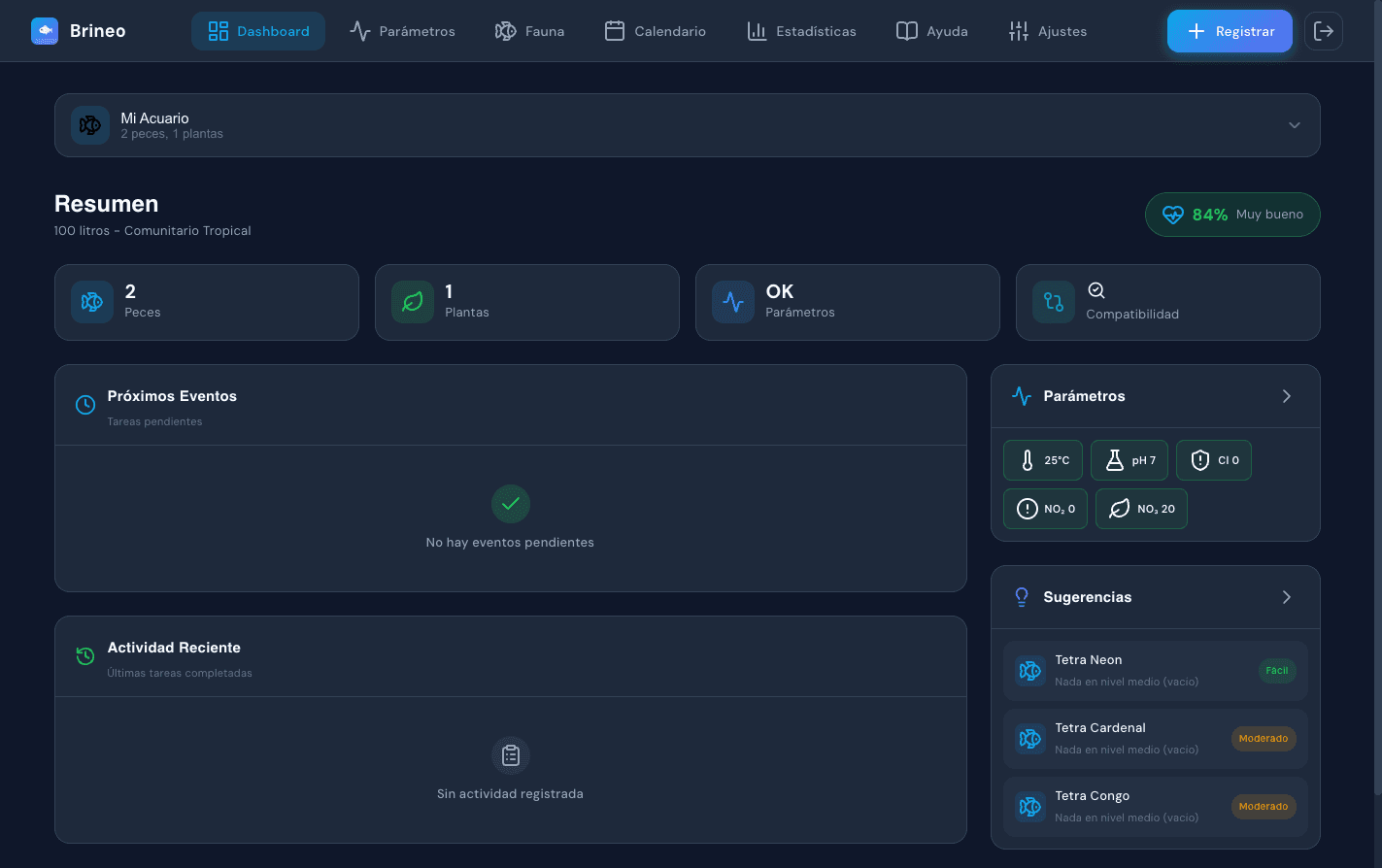Open the Dashboard tab
The width and height of the screenshot is (1382, 868).
[x=258, y=31]
